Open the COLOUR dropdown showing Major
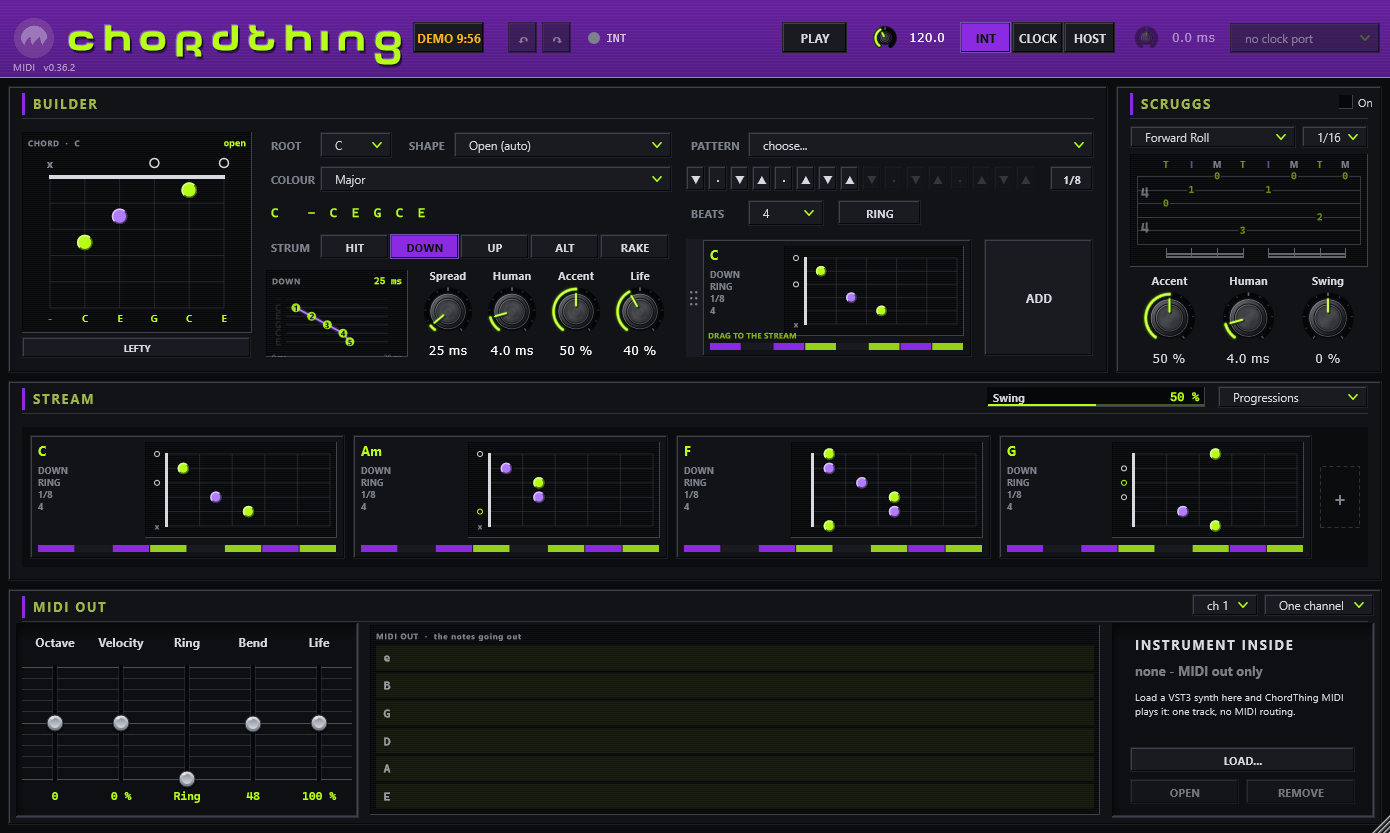Image resolution: width=1390 pixels, height=833 pixels. click(495, 180)
